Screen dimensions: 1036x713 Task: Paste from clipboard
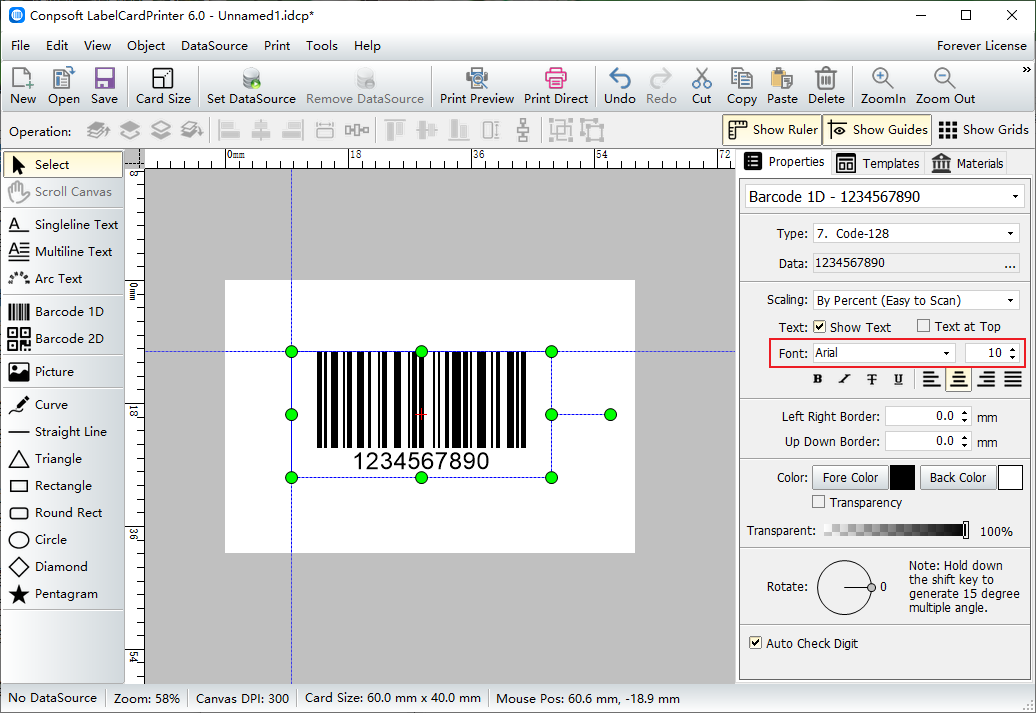pyautogui.click(x=782, y=86)
